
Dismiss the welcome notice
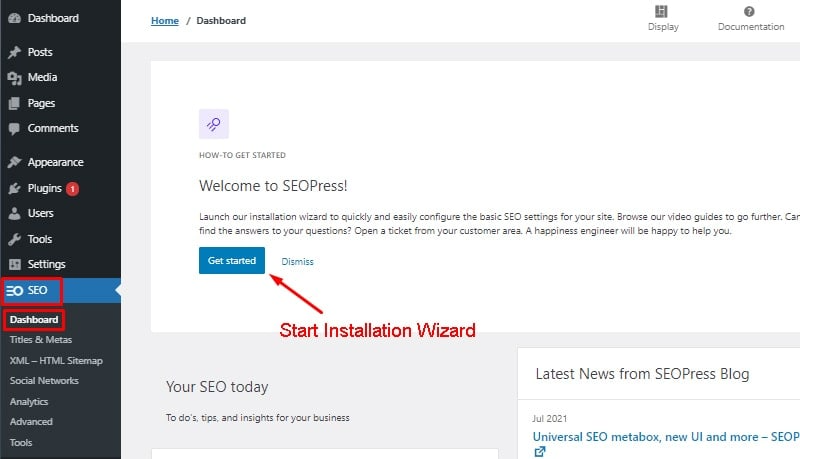(x=297, y=262)
